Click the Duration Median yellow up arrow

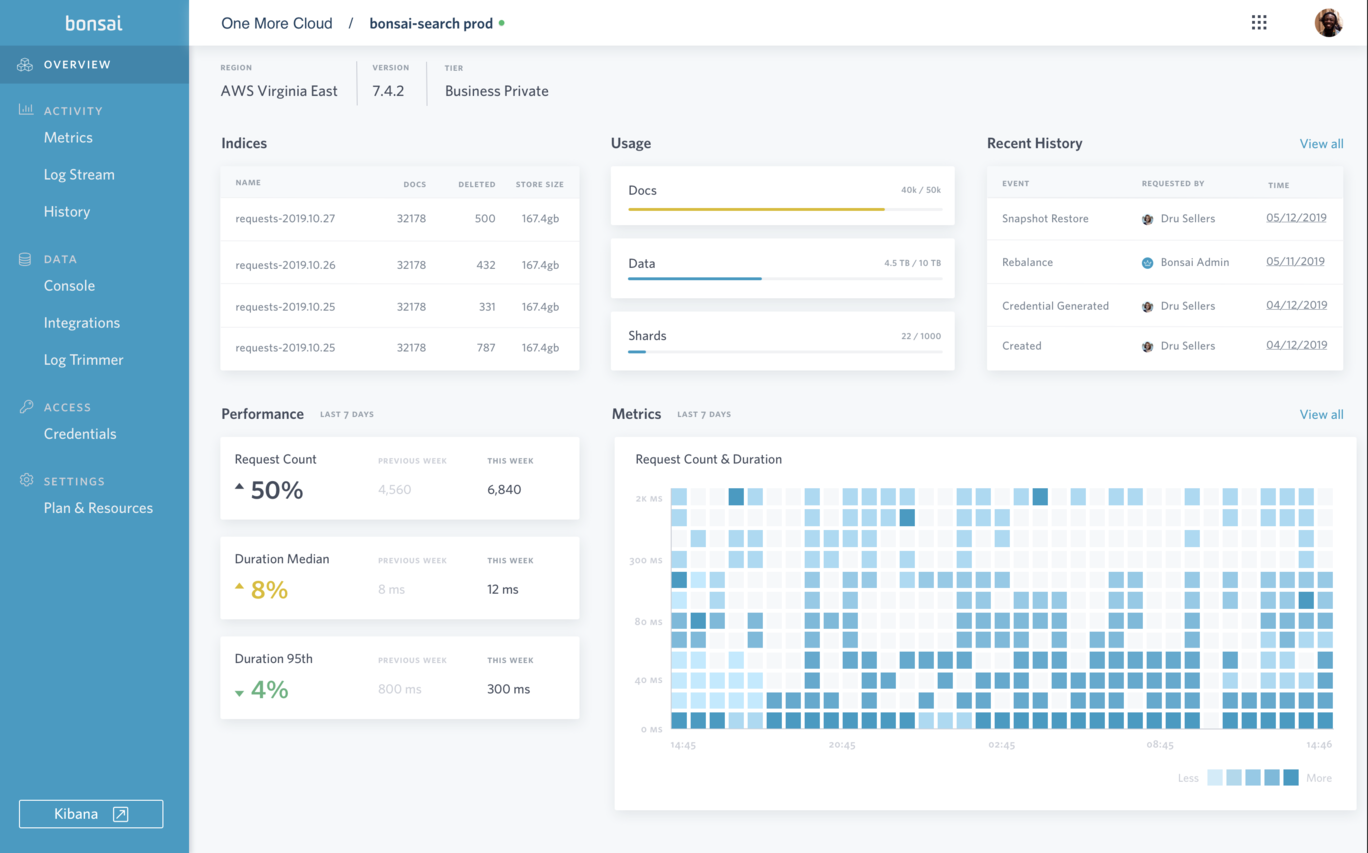[239, 587]
